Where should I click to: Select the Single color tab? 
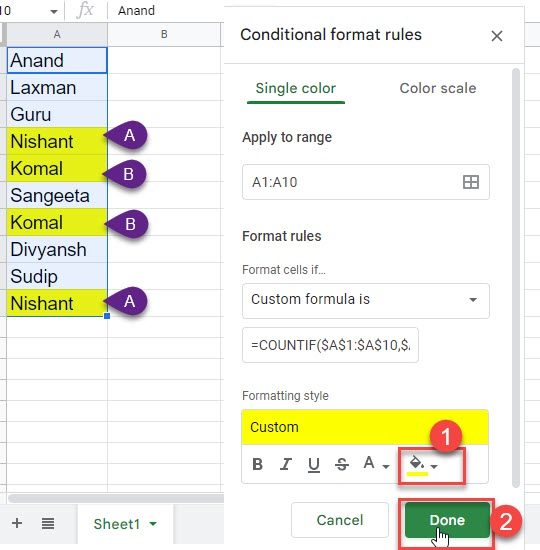[x=295, y=88]
